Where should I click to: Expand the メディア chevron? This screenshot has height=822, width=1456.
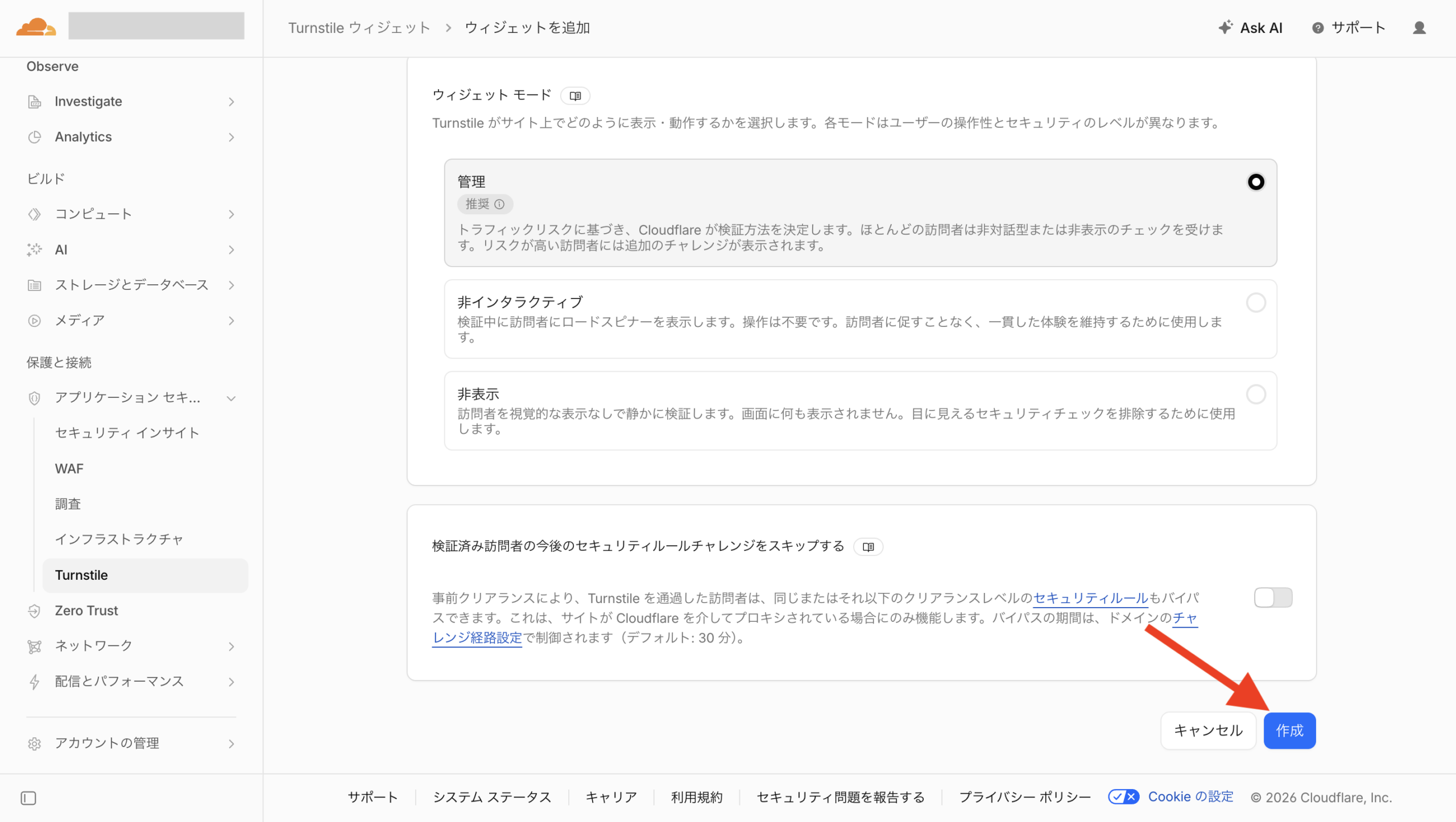(x=231, y=321)
